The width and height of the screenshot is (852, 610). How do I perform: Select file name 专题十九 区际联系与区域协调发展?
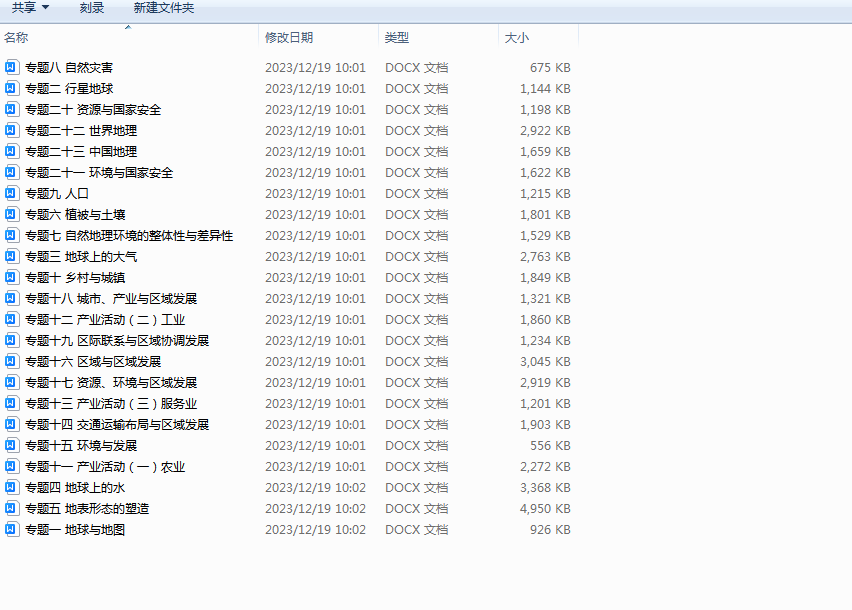coord(117,341)
